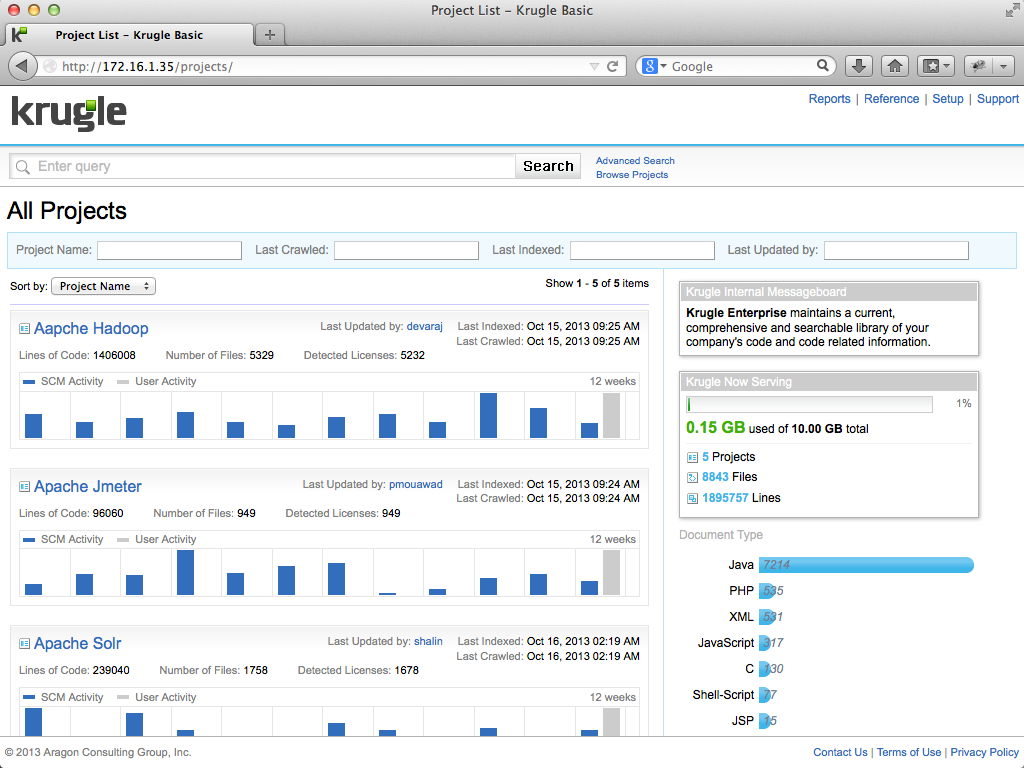Open the Apache Jmeter project
Viewport: 1024px width, 768px height.
88,487
